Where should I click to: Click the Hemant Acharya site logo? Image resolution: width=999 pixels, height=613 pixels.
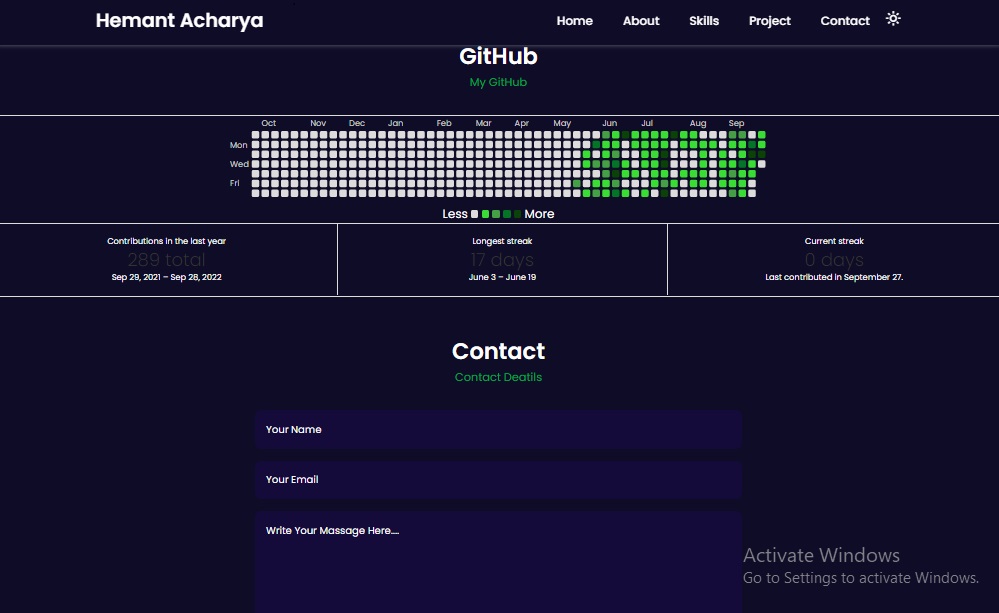[179, 20]
